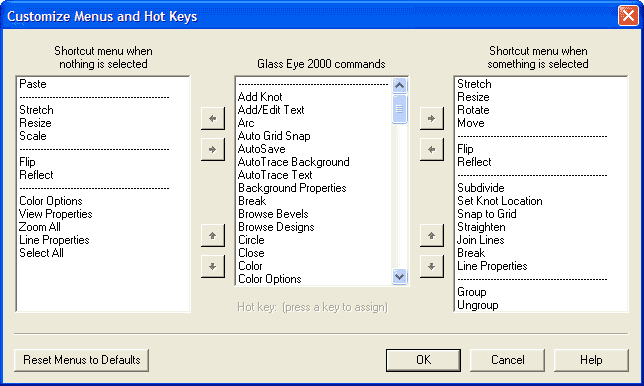
Task: Click the remove-from-left-menu arrow button
Action: click(x=213, y=149)
